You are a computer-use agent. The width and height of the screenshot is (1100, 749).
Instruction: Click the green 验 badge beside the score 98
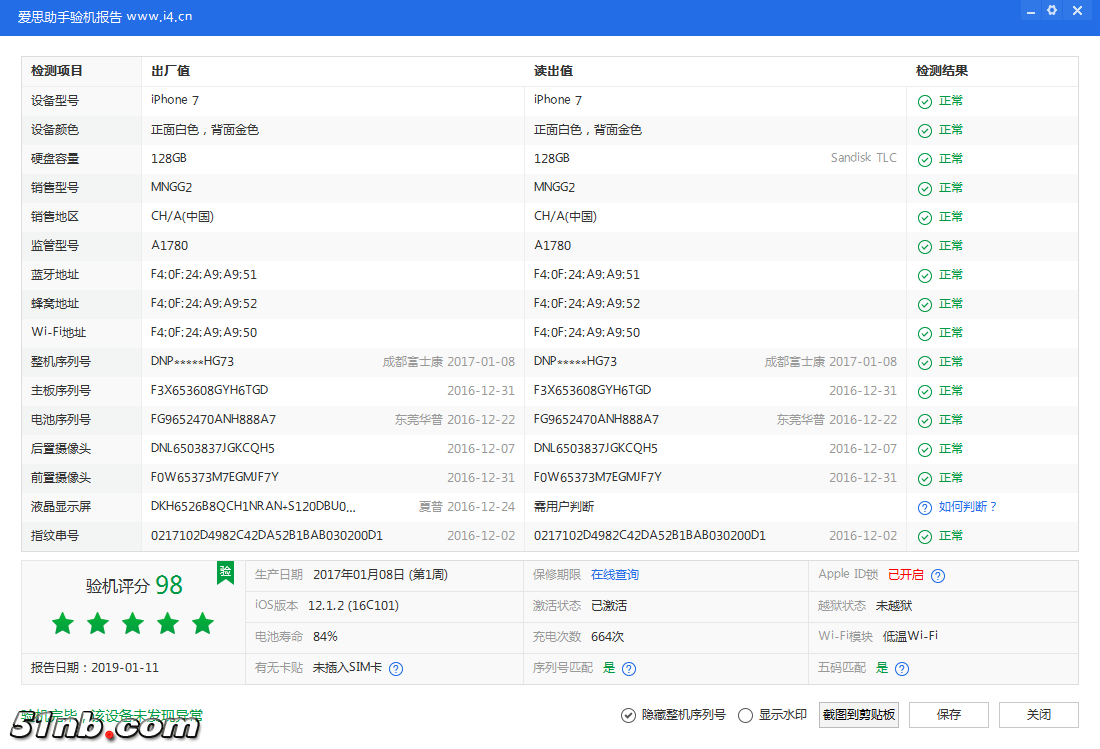tap(225, 573)
